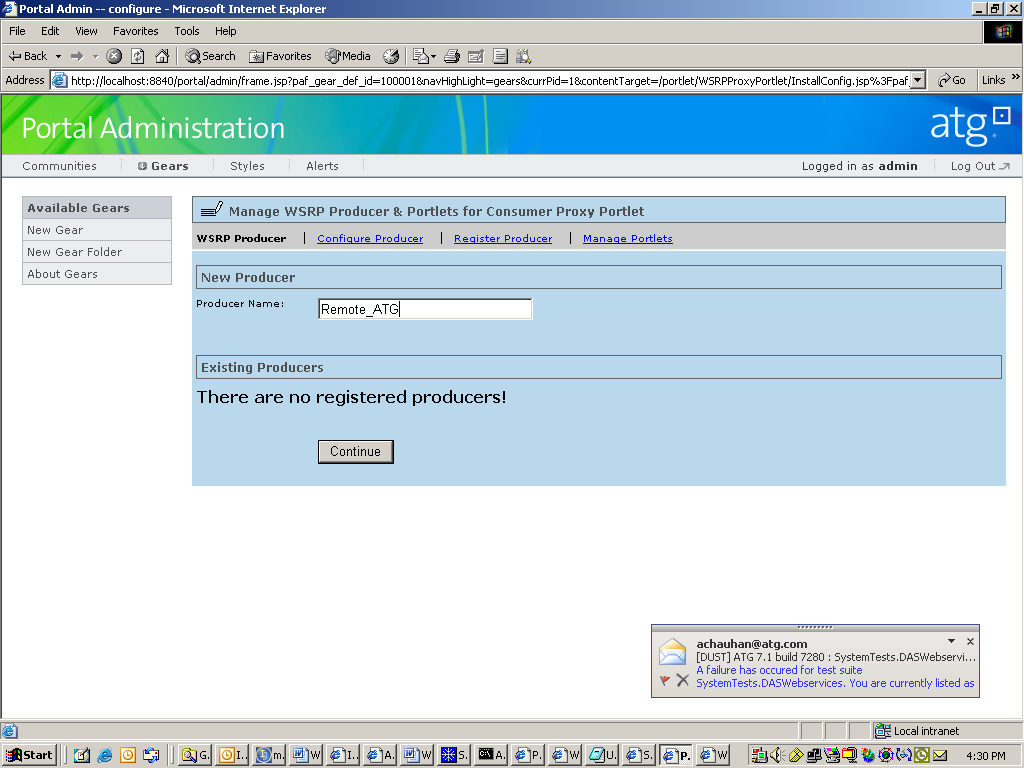This screenshot has width=1024, height=768.
Task: Open the File menu
Action: coord(17,31)
